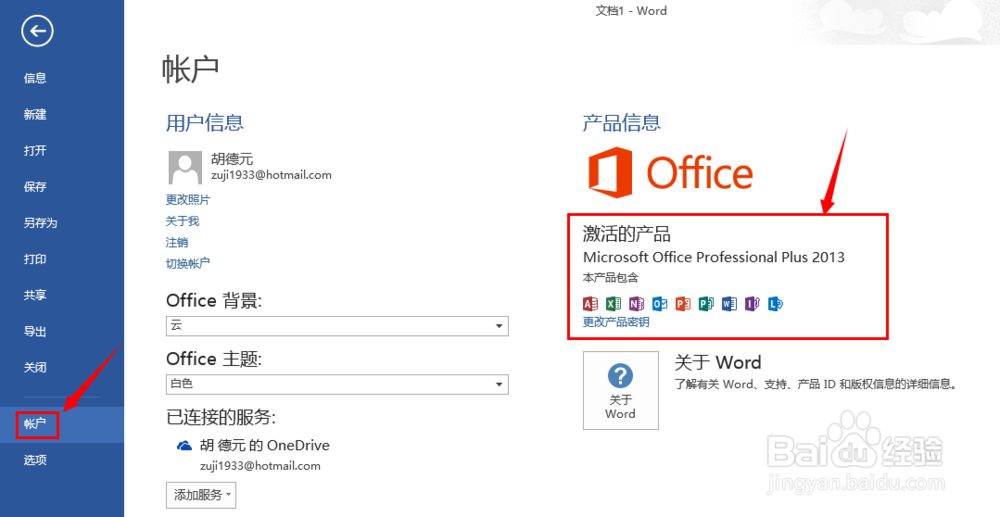Click the user name 胡德元
Screen dimensions: 1000x517
[x=232, y=159]
